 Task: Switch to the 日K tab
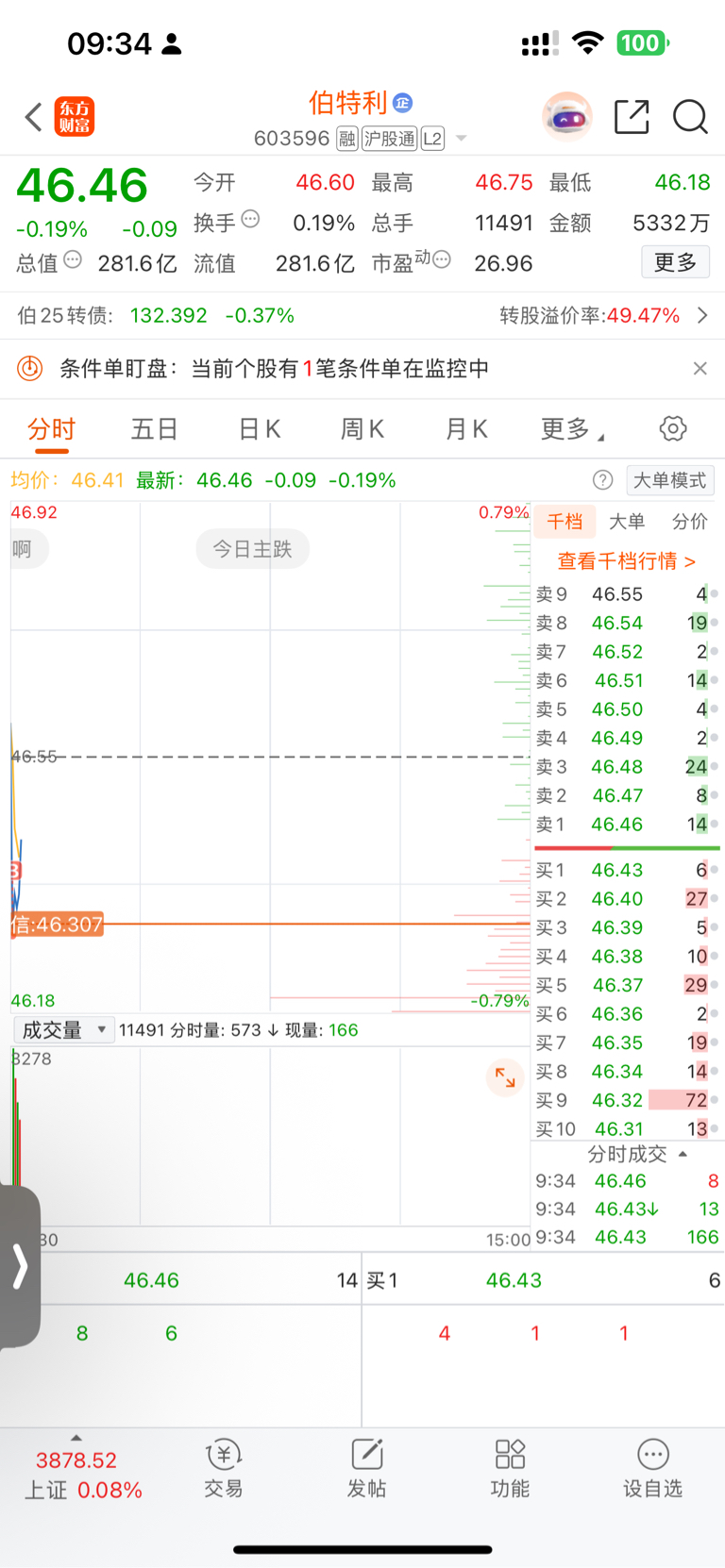pos(260,429)
